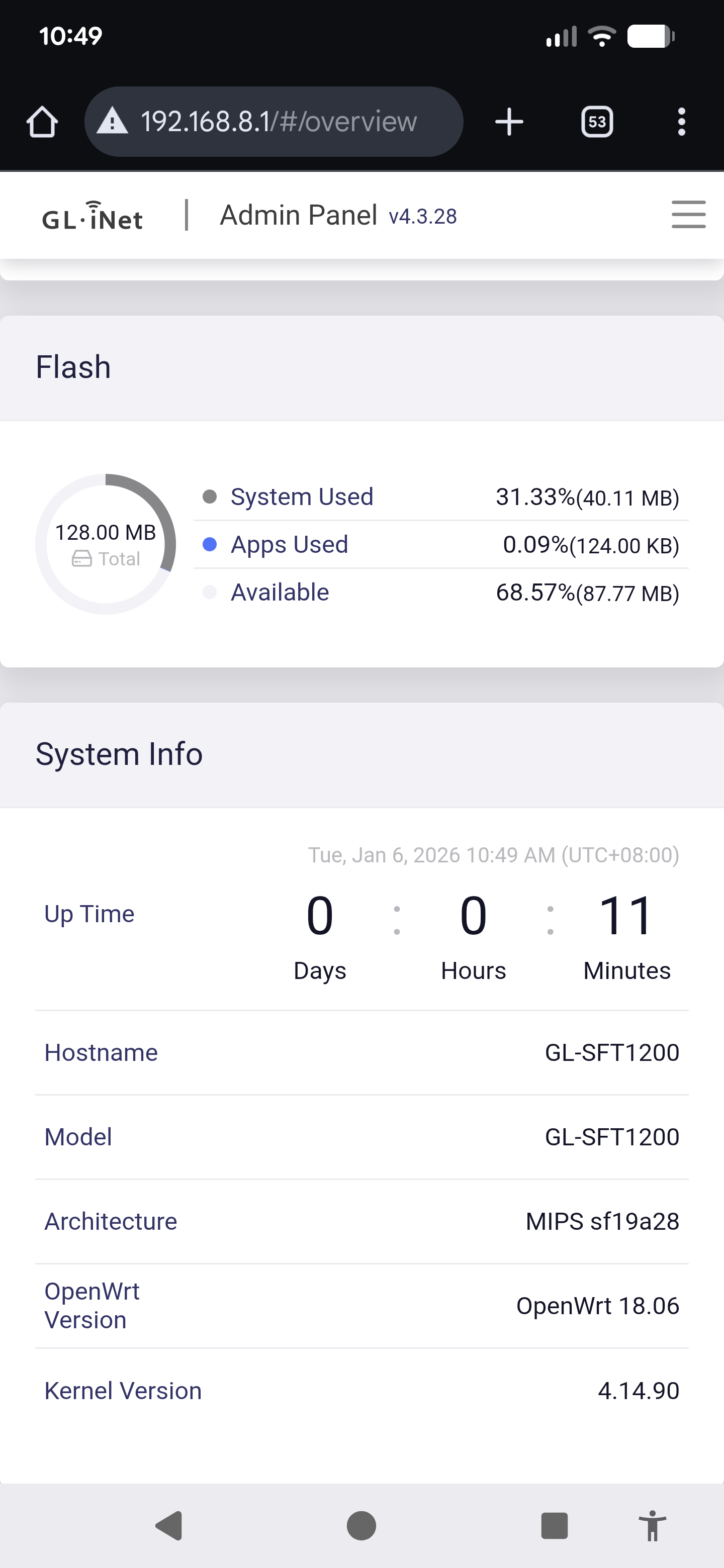The image size is (724, 1568).
Task: Open the tab switcher showing 53
Action: pyautogui.click(x=597, y=122)
